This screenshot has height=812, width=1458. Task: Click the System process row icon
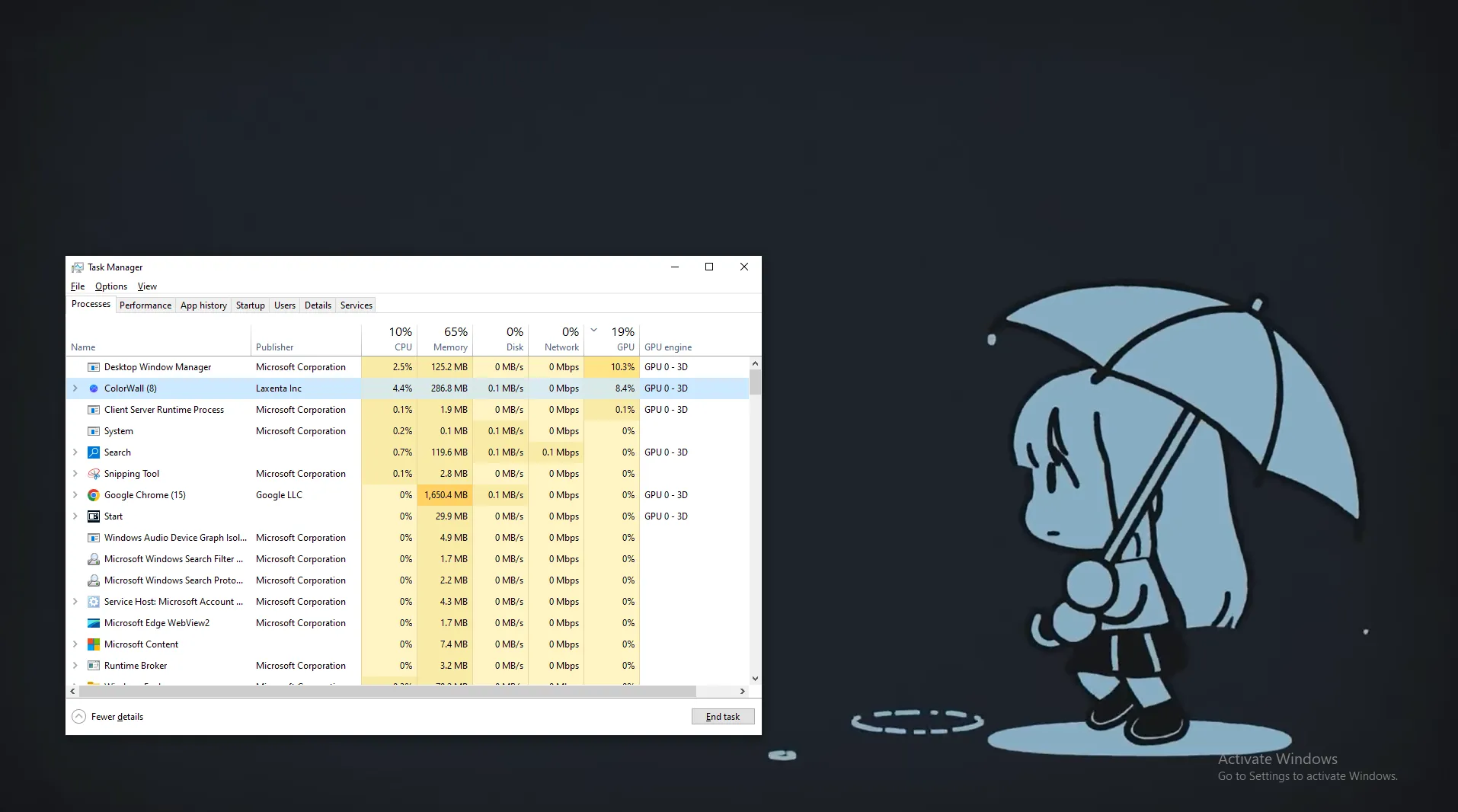[94, 431]
